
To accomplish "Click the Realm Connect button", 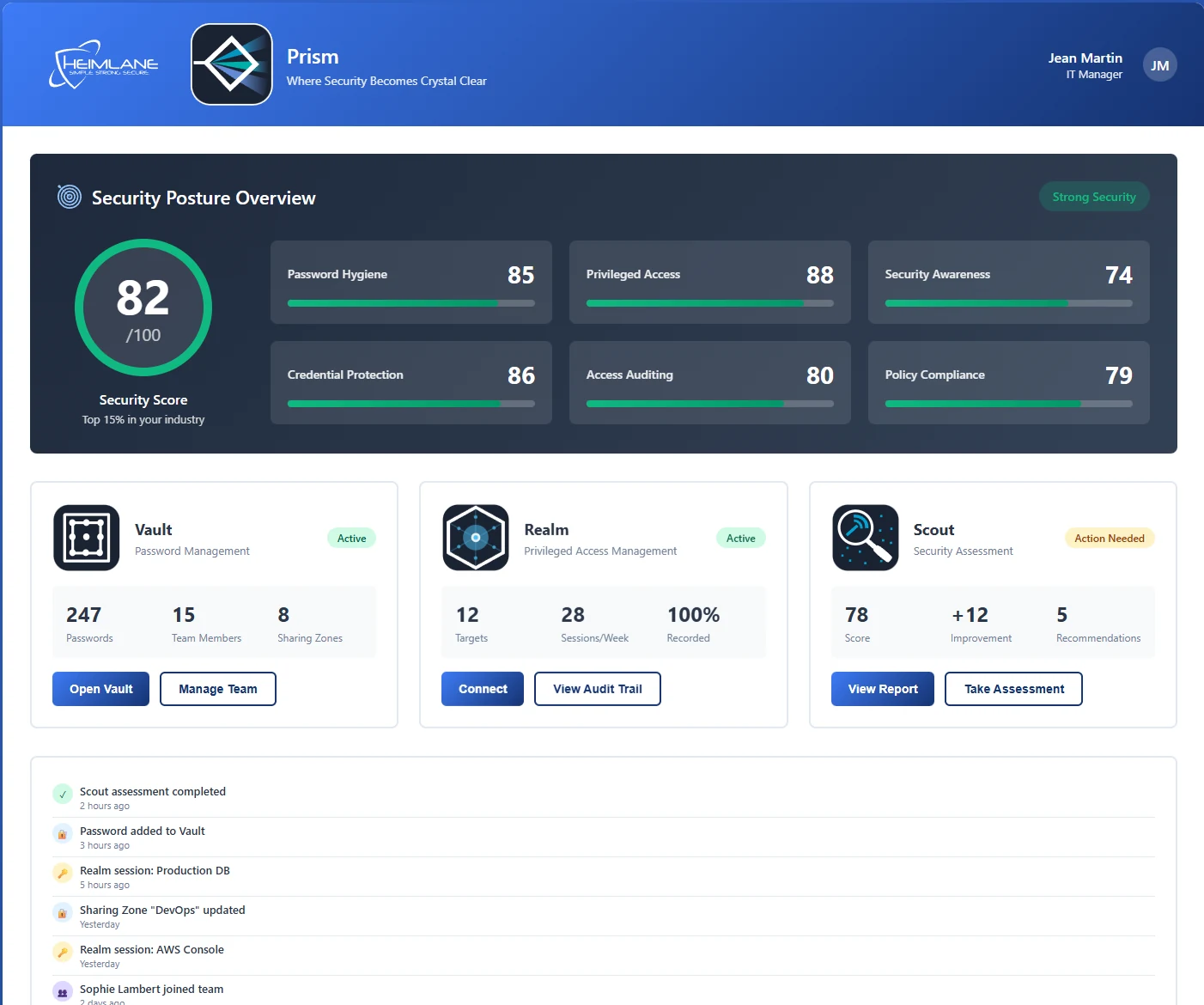I will click(x=483, y=689).
